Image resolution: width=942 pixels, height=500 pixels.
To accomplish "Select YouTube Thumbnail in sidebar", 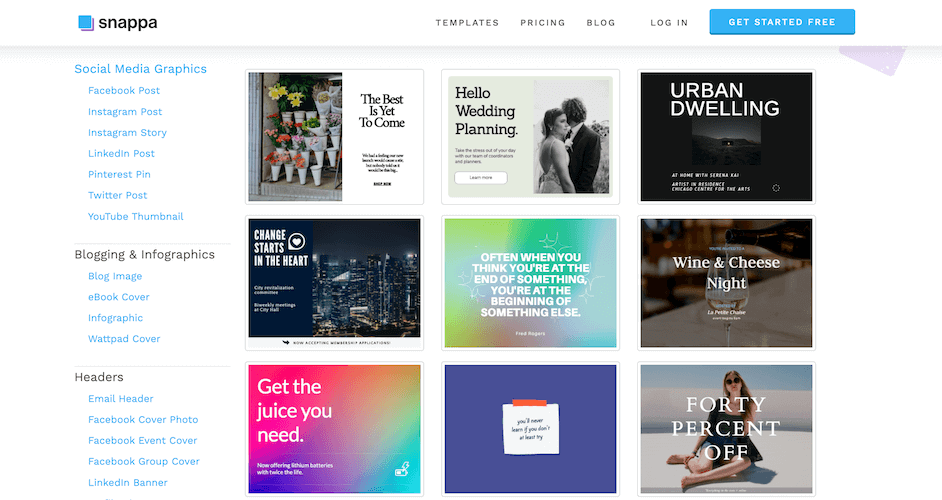I will click(x=136, y=216).
